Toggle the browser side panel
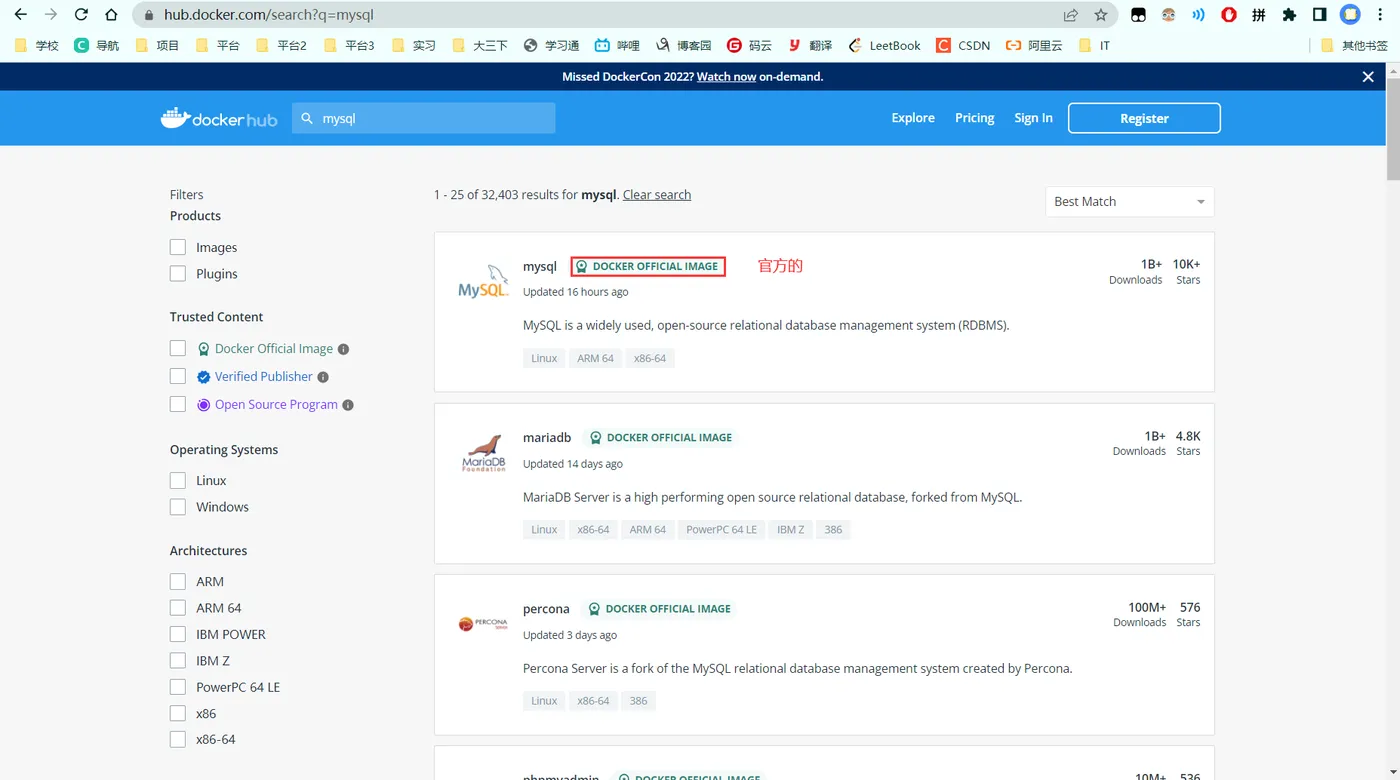This screenshot has width=1400, height=780. pyautogui.click(x=1320, y=15)
